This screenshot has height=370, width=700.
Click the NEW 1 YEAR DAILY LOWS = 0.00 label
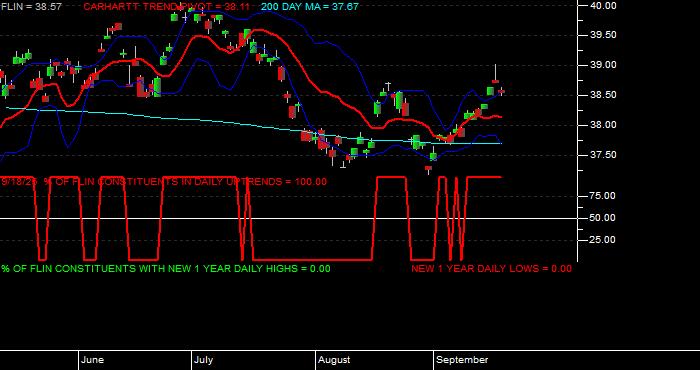point(491,269)
